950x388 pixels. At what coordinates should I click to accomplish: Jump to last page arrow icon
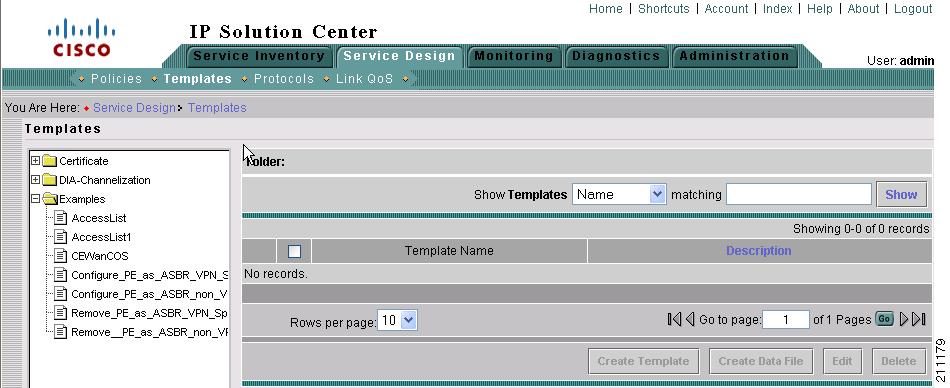point(918,319)
